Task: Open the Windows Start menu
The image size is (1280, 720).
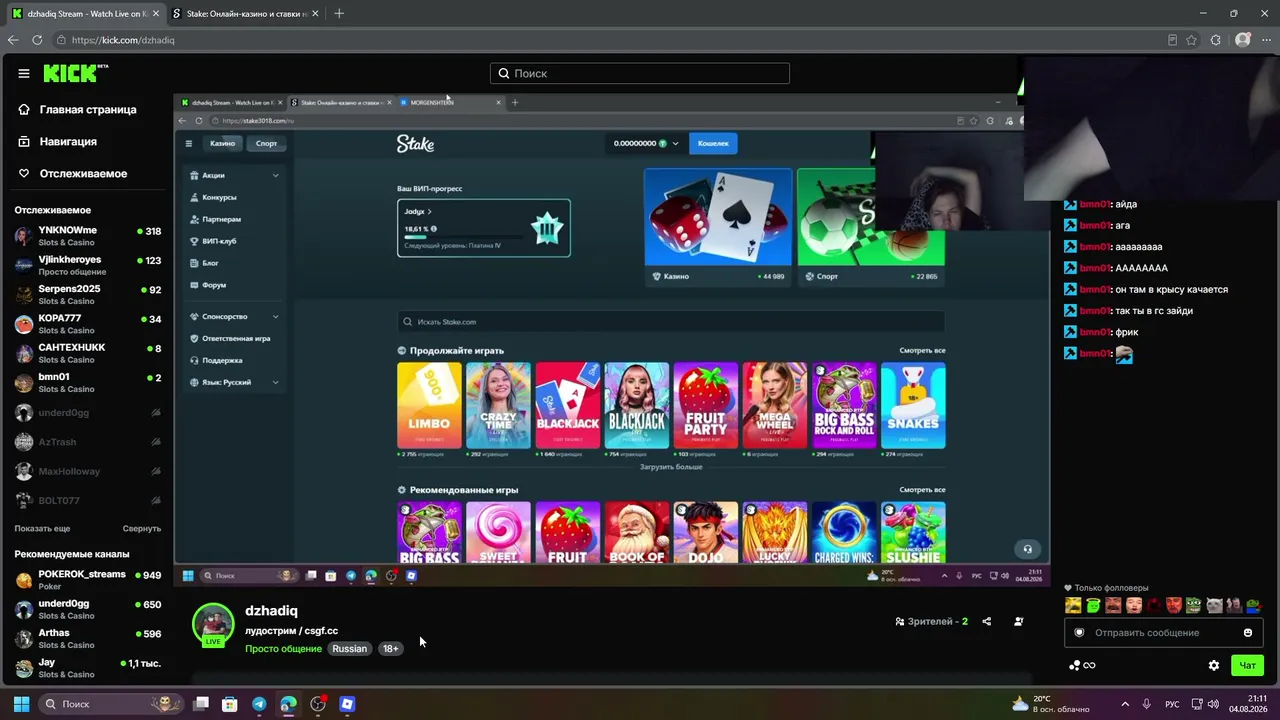Action: (x=21, y=704)
